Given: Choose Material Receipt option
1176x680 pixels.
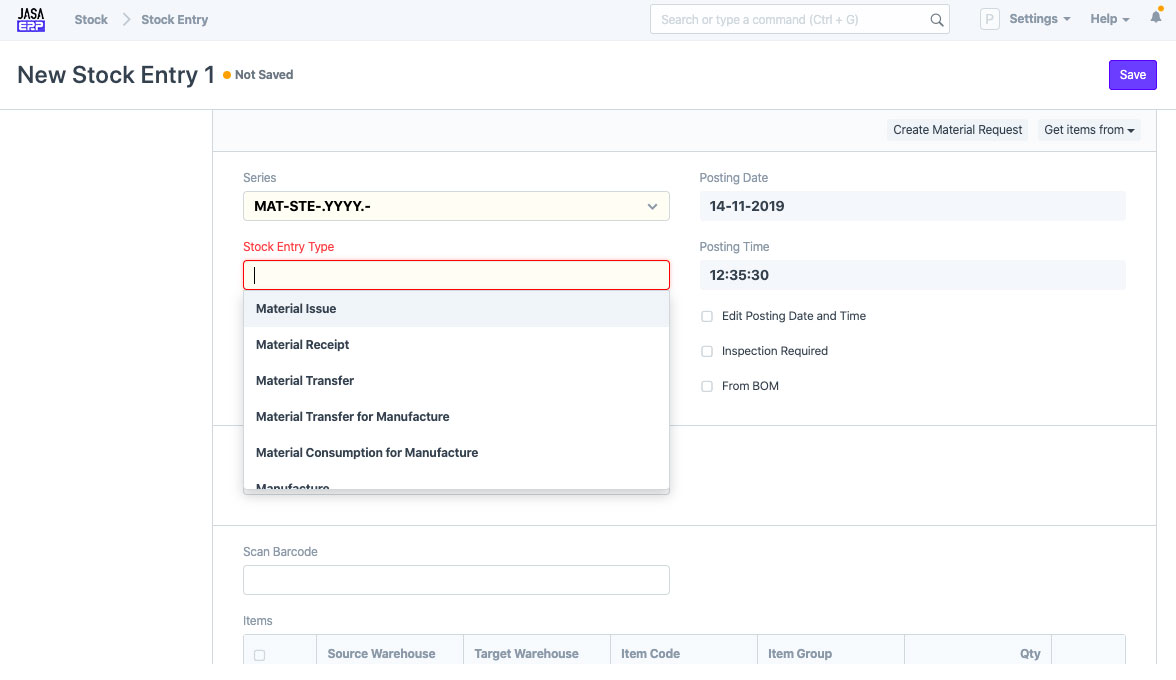Looking at the screenshot, I should (x=303, y=345).
